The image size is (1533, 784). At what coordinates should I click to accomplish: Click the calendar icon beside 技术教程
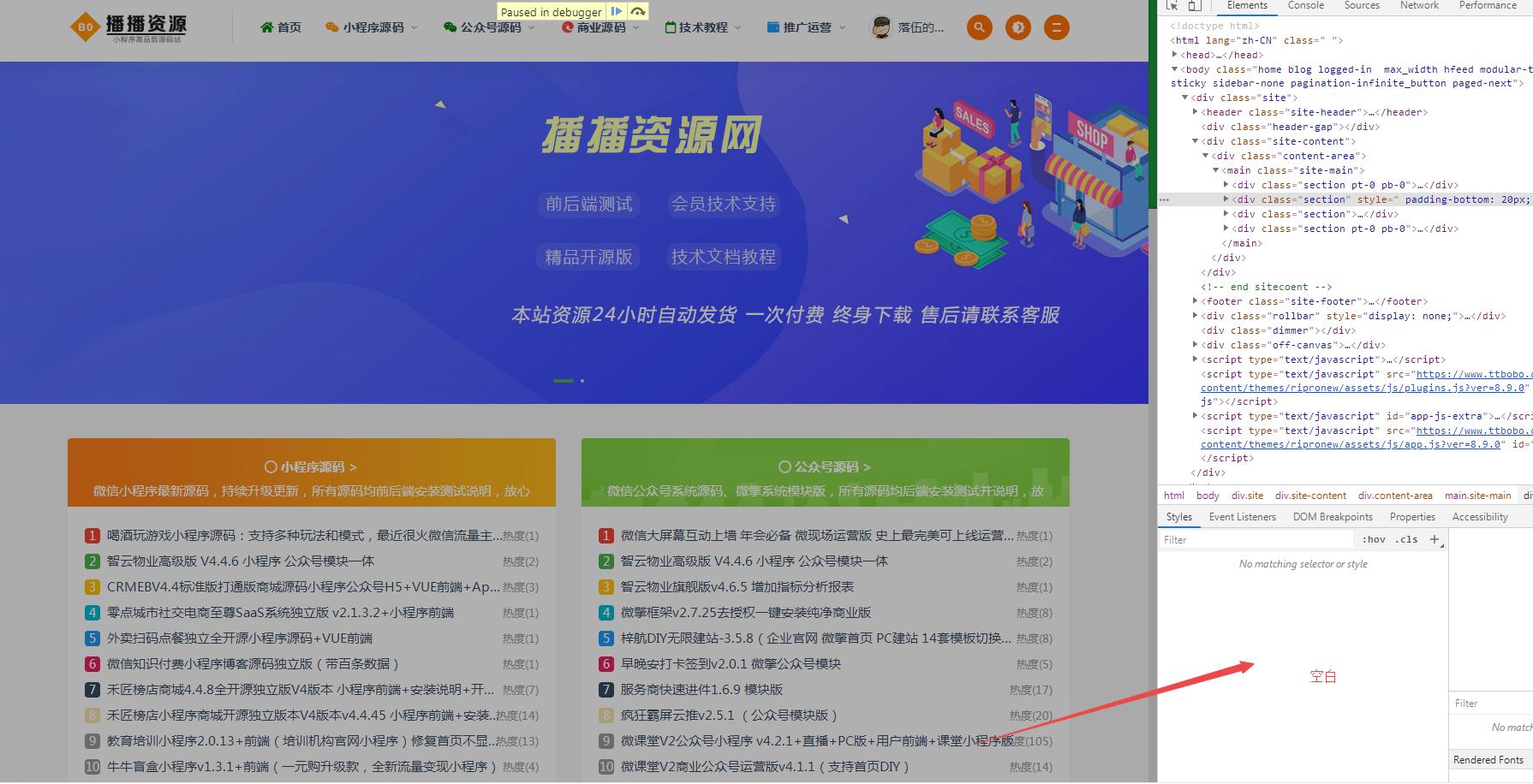(x=671, y=27)
